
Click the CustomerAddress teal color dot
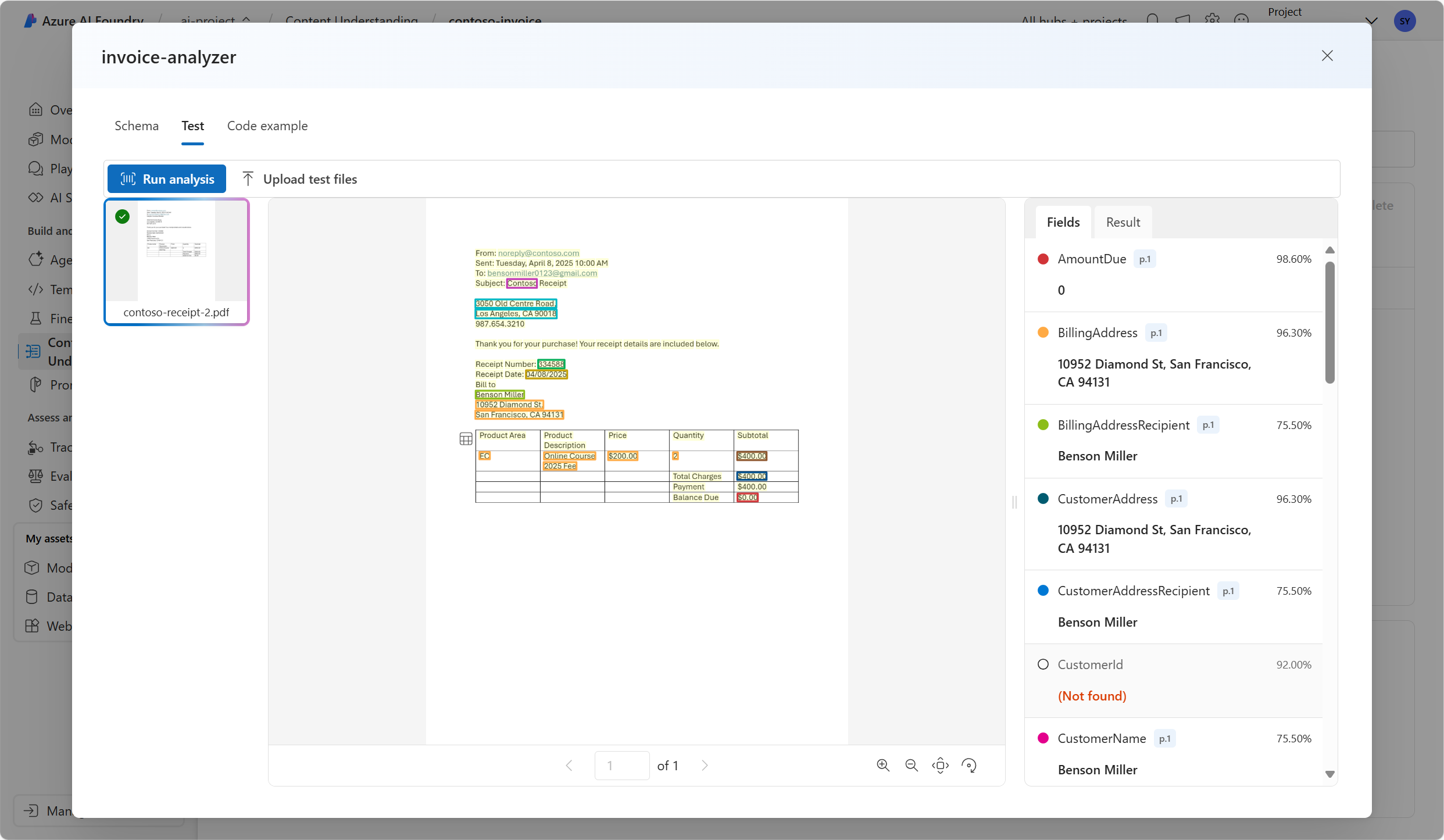[1043, 499]
